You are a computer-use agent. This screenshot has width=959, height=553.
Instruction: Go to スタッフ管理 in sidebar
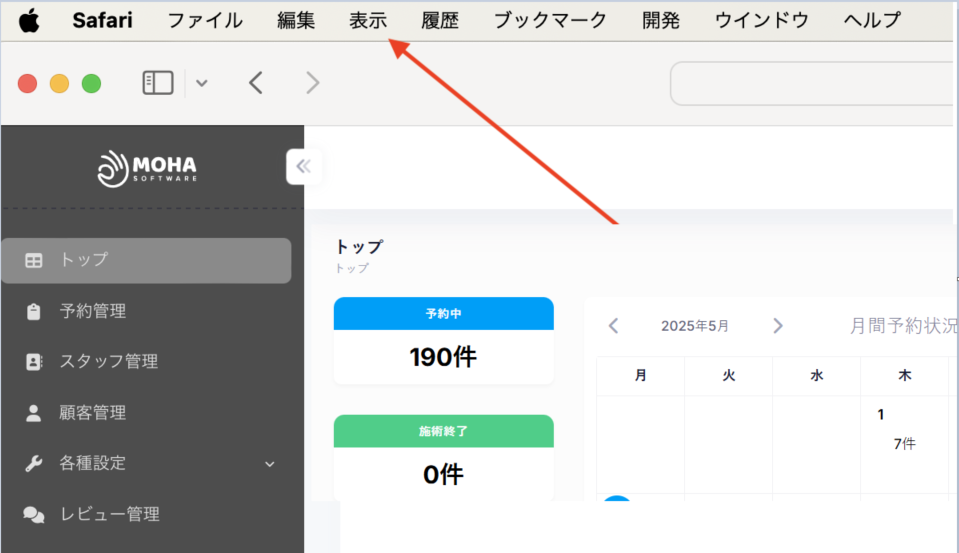[x=108, y=362]
